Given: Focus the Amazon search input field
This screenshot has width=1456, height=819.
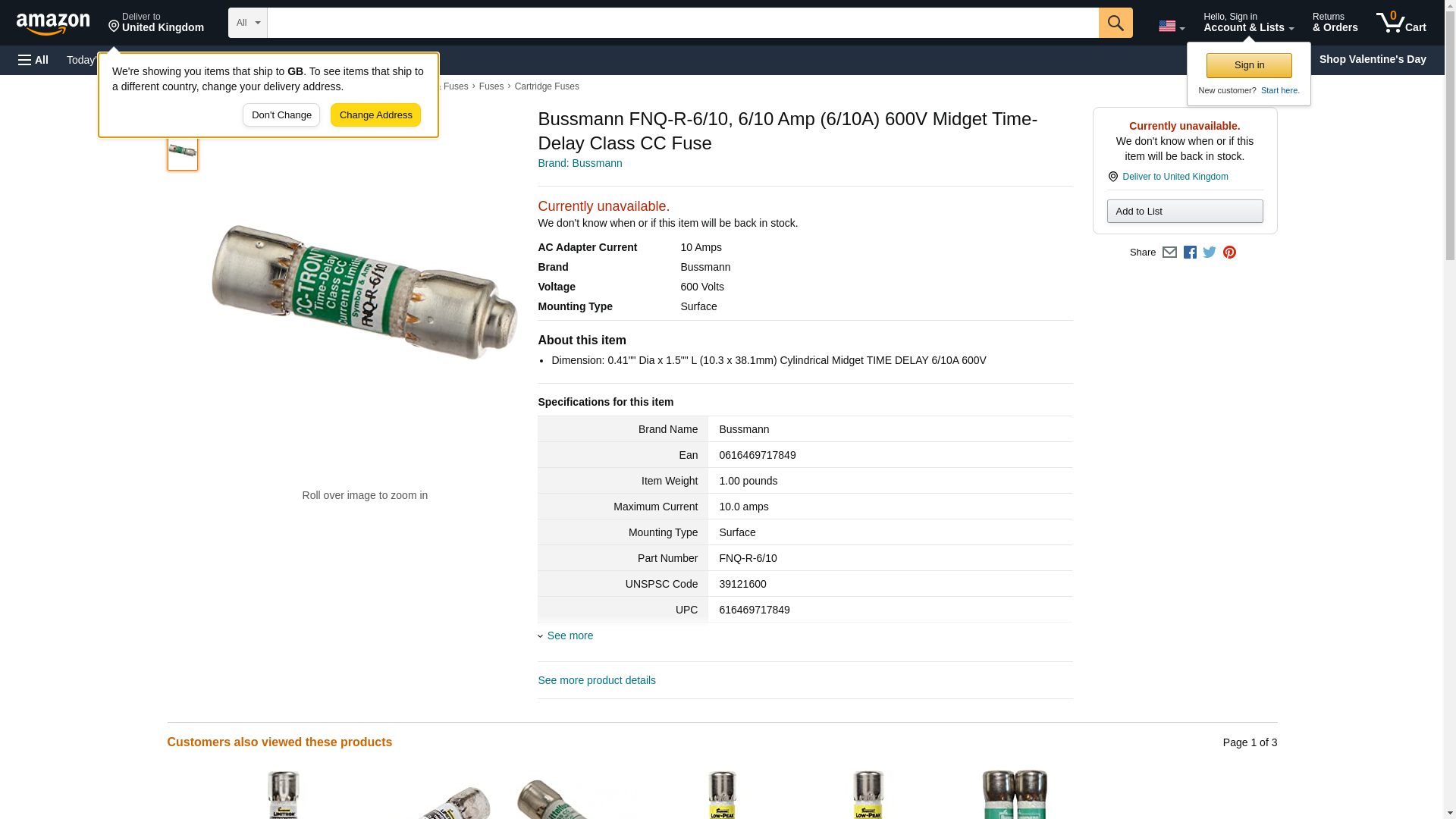Looking at the screenshot, I should (x=682, y=23).
